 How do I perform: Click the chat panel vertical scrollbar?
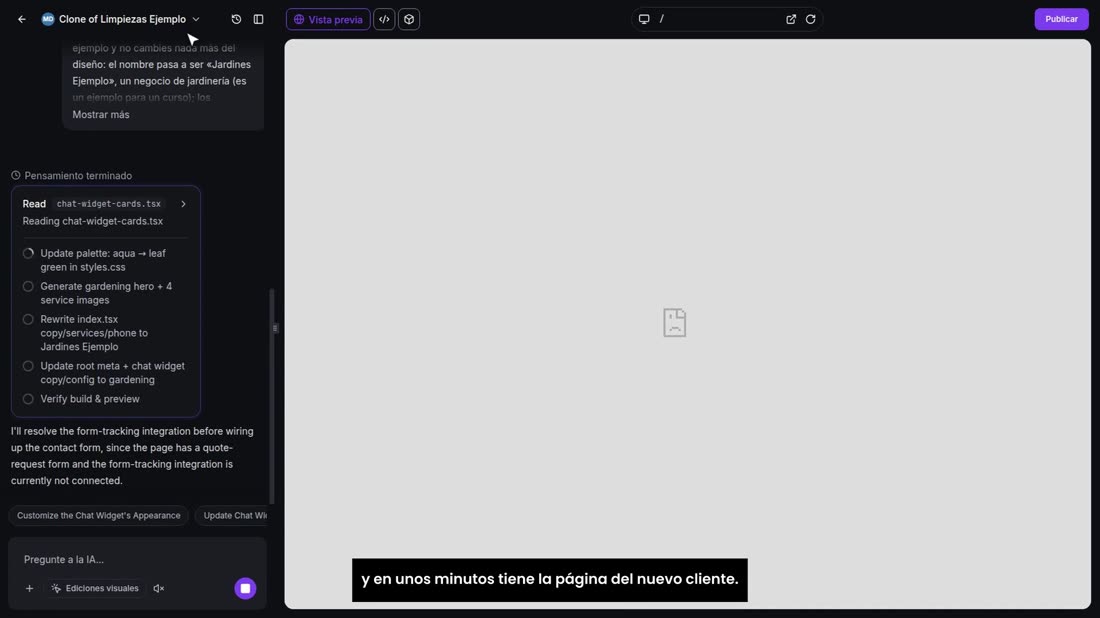(271, 396)
